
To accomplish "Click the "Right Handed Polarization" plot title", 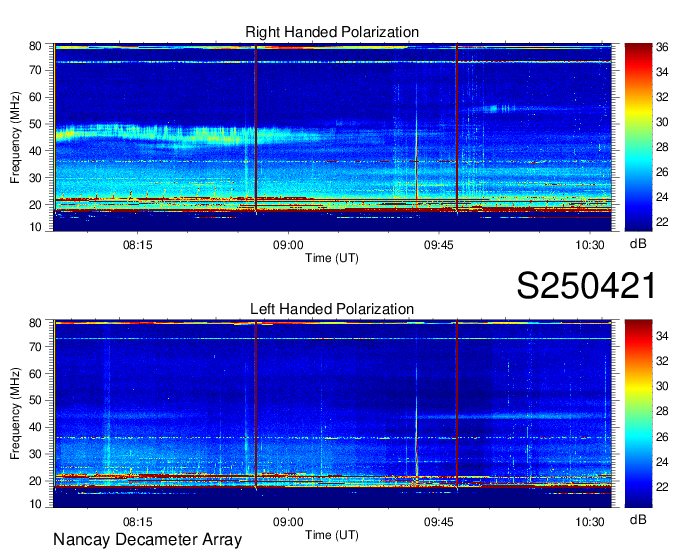I will pos(332,32).
